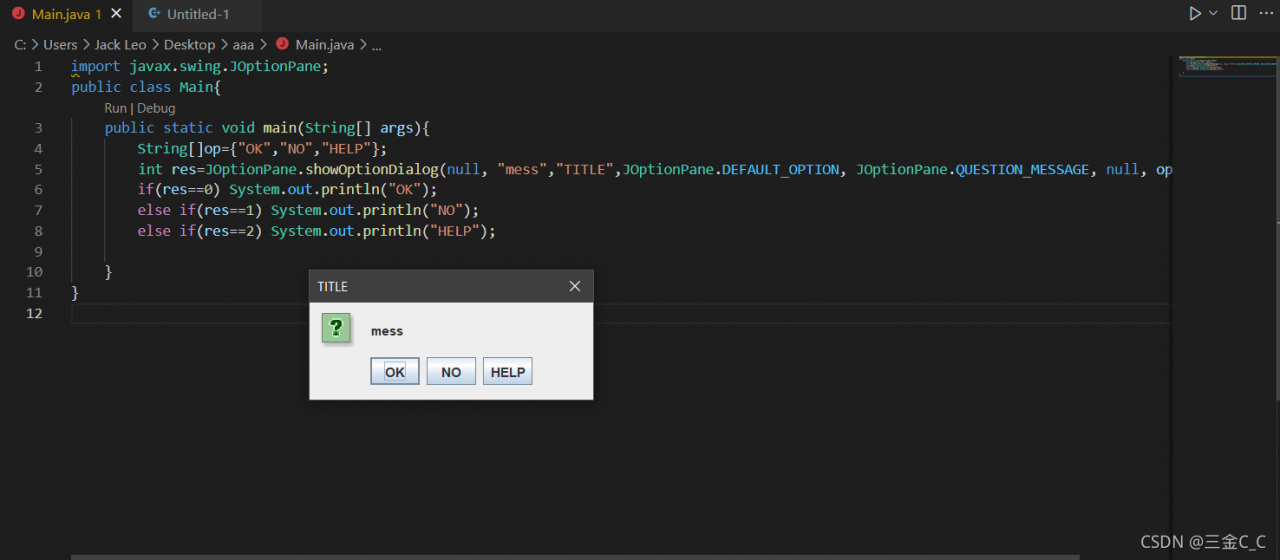Switch to the Untitled-1 tab
The width and height of the screenshot is (1280, 560).
197,14
